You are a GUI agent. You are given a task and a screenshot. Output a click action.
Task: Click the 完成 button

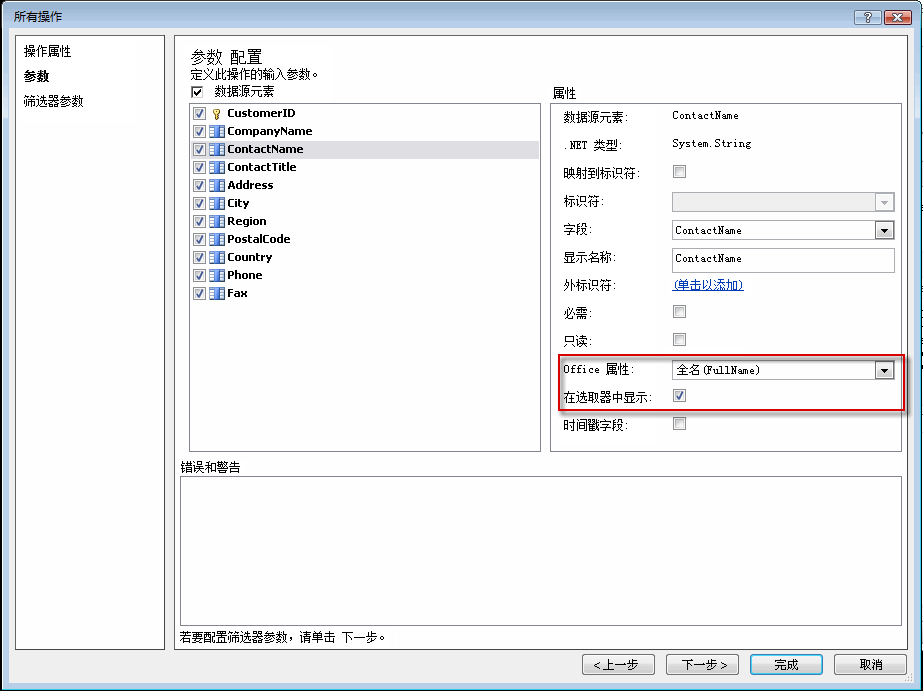[786, 664]
